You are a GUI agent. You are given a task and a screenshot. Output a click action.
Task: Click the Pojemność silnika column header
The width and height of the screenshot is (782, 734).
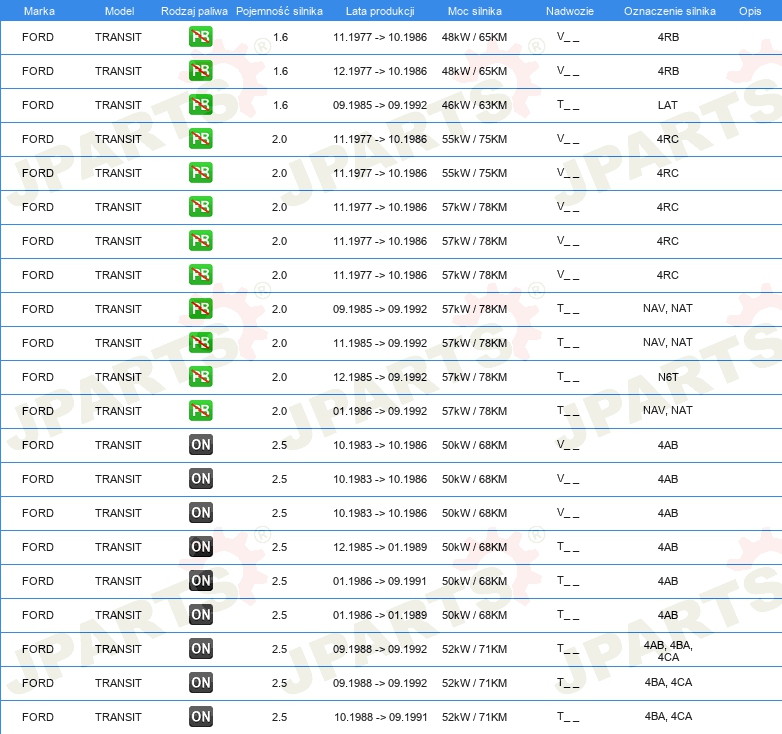pyautogui.click(x=279, y=11)
